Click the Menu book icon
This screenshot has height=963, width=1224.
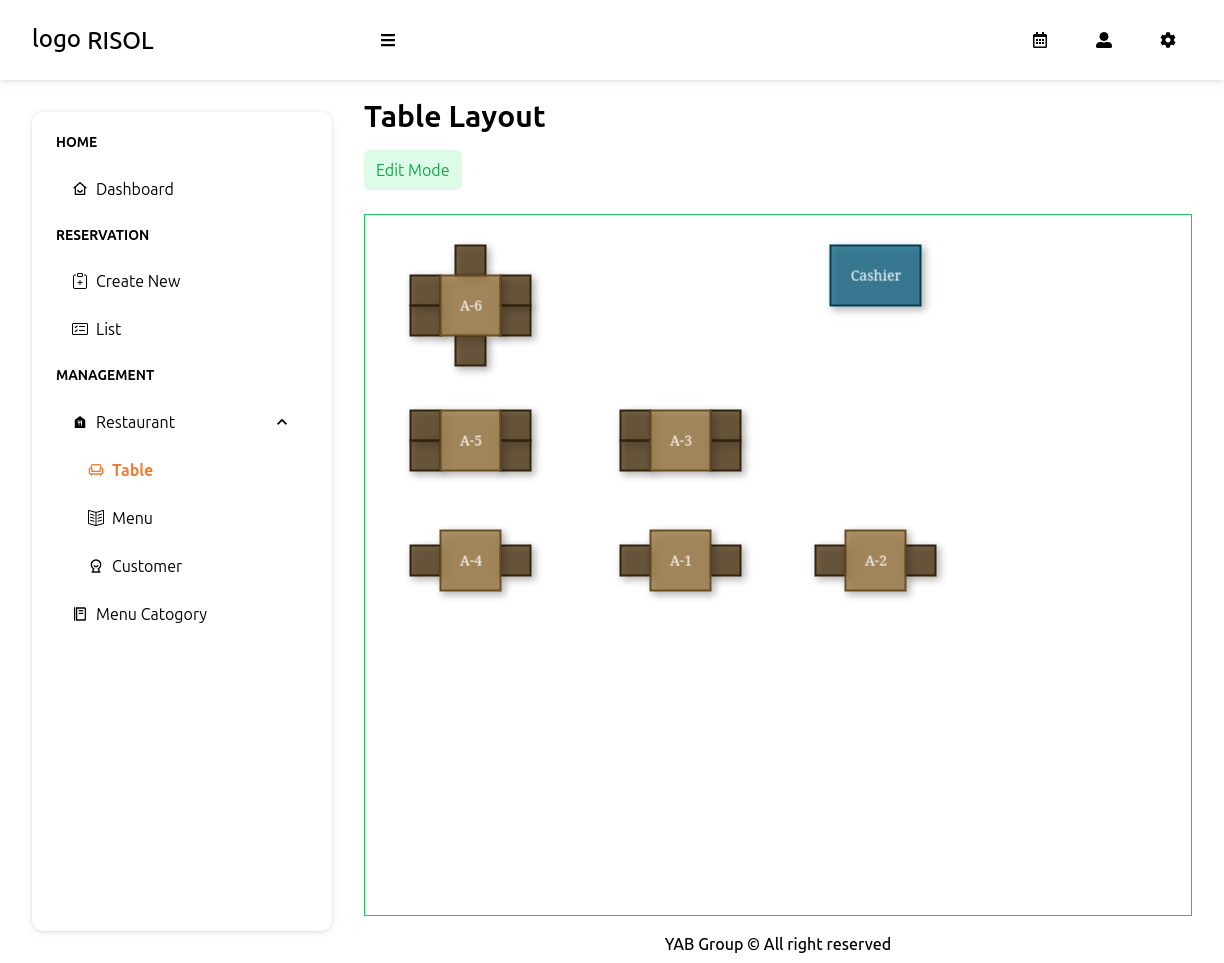(x=95, y=517)
